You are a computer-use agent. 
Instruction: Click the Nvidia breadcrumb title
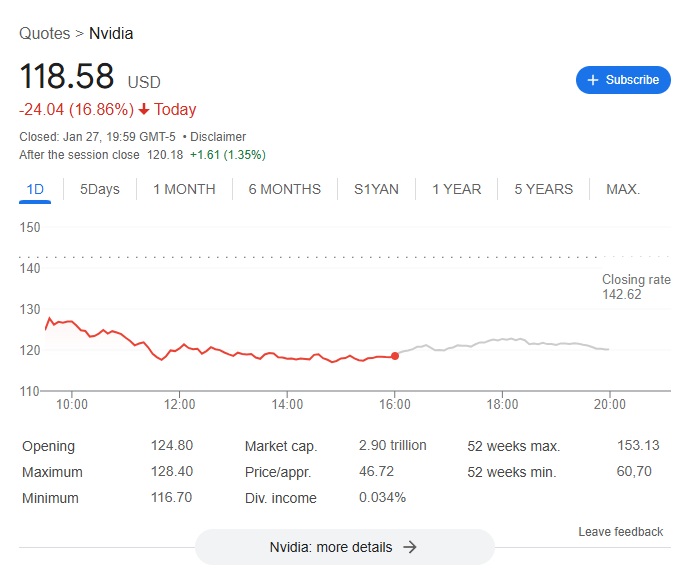pyautogui.click(x=111, y=33)
